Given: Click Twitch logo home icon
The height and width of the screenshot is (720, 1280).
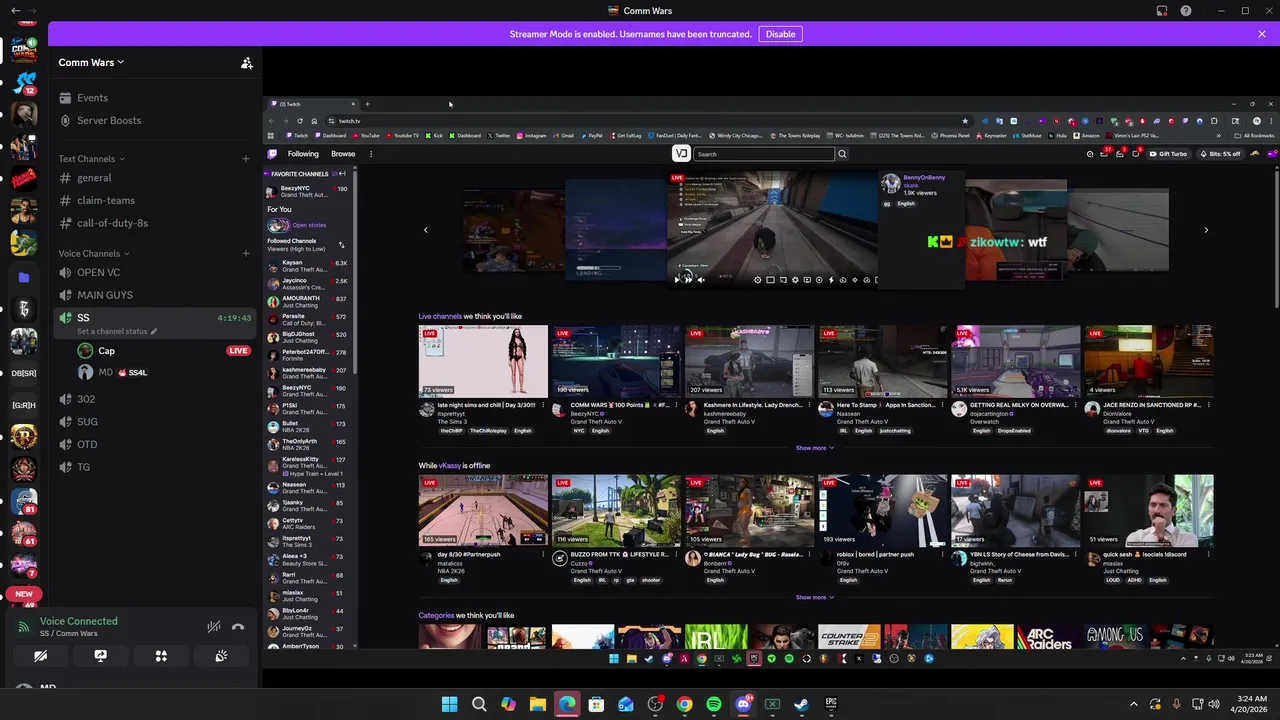Looking at the screenshot, I should (x=271, y=154).
